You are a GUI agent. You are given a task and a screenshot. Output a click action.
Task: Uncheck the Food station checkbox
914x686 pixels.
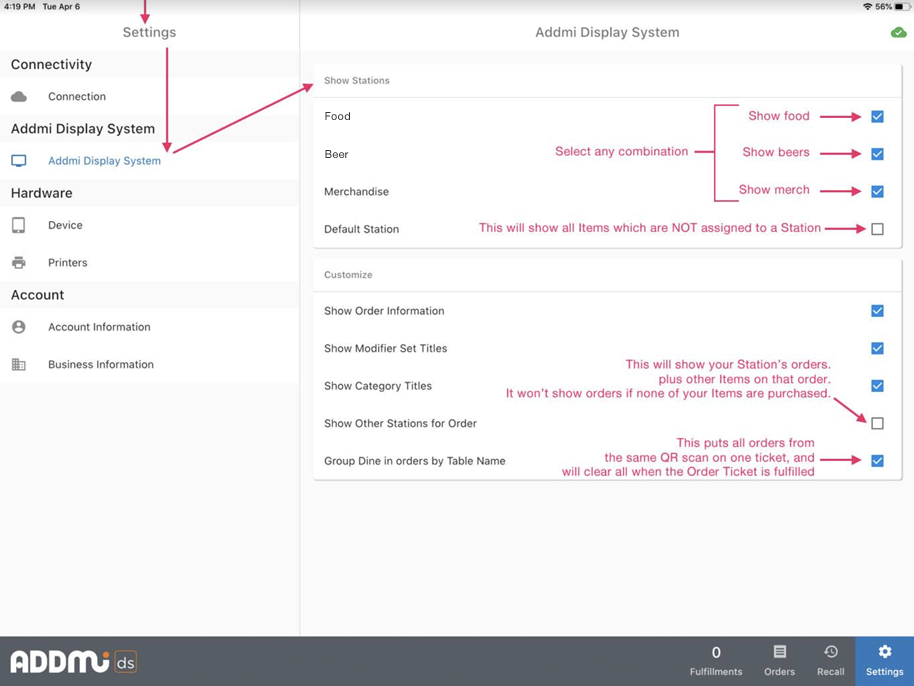(877, 117)
